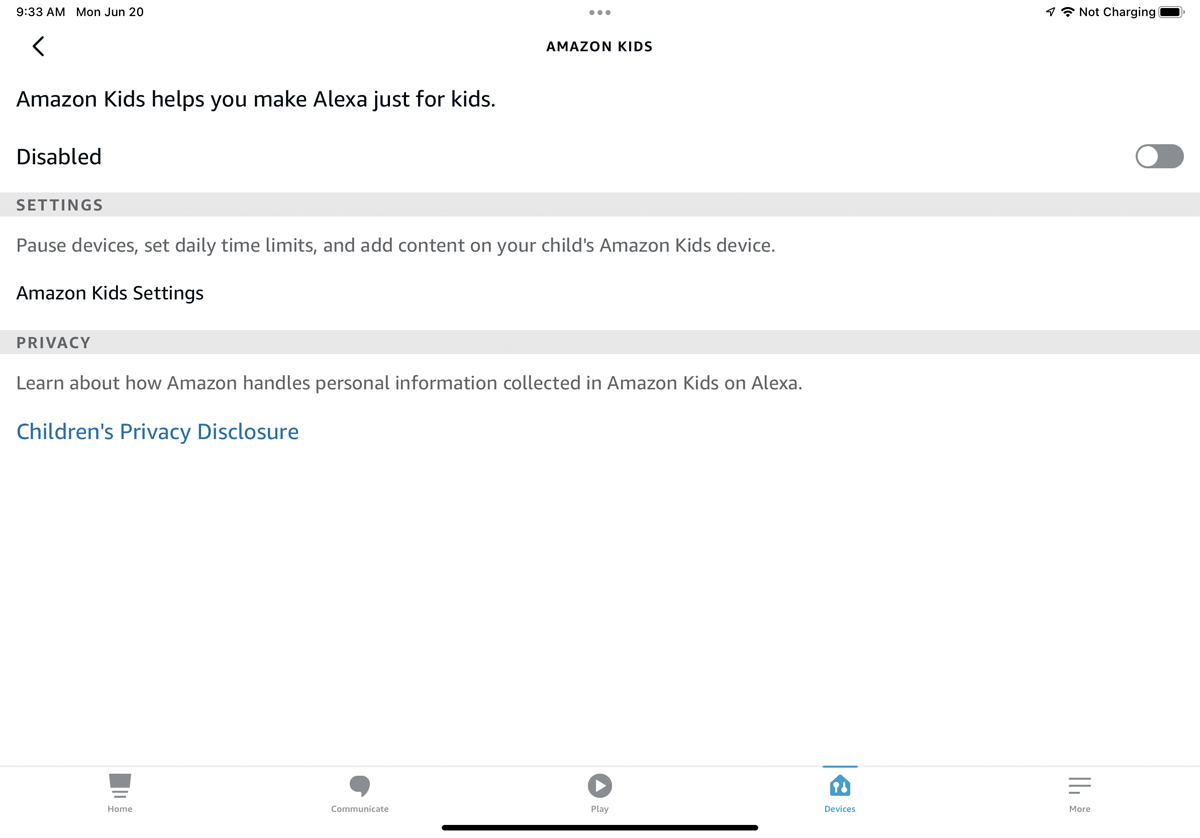Viewport: 1200px width, 838px height.
Task: Tap the Play icon in bottom bar
Action: (x=599, y=785)
